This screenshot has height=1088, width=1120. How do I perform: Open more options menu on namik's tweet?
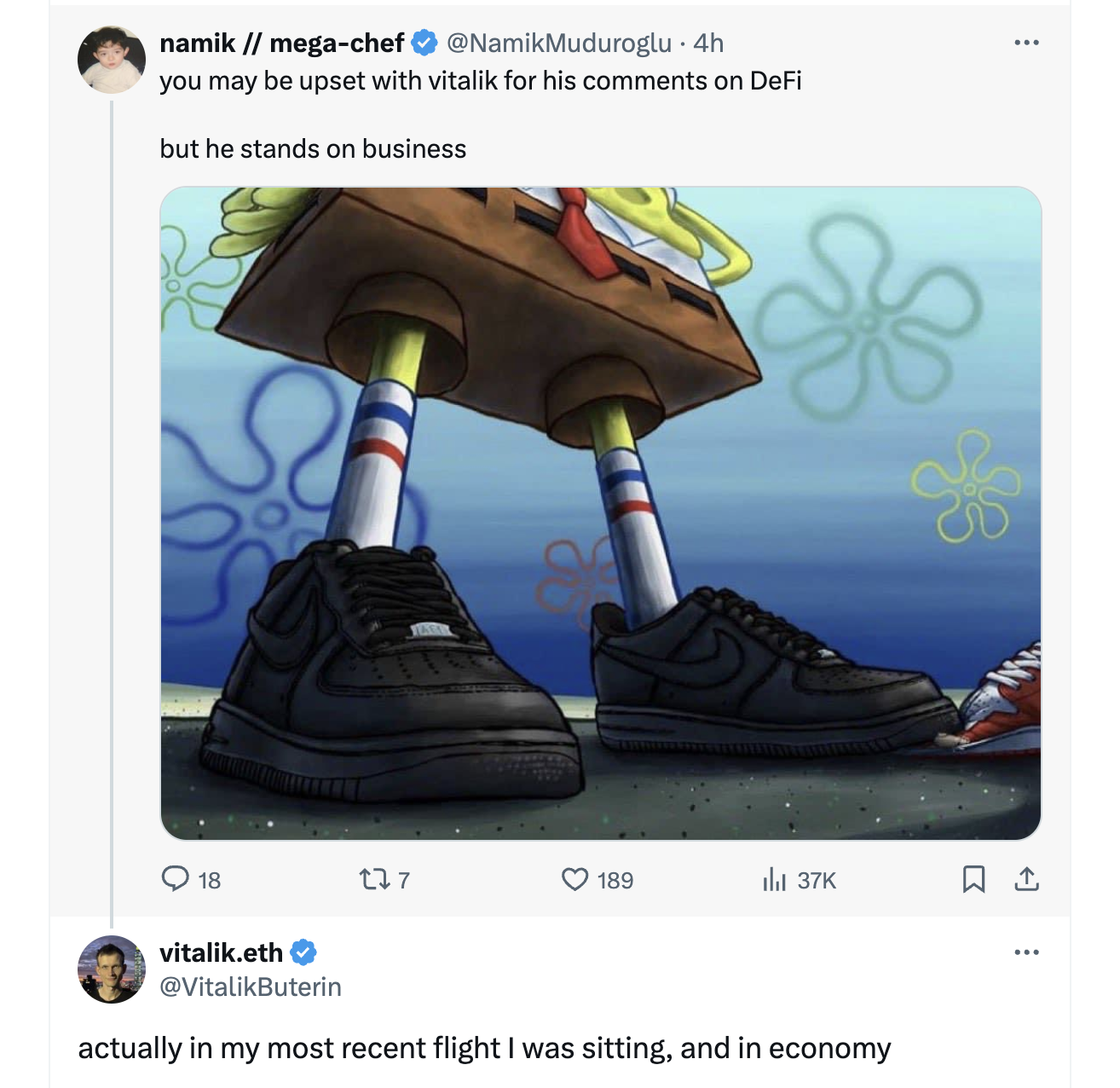1026,43
